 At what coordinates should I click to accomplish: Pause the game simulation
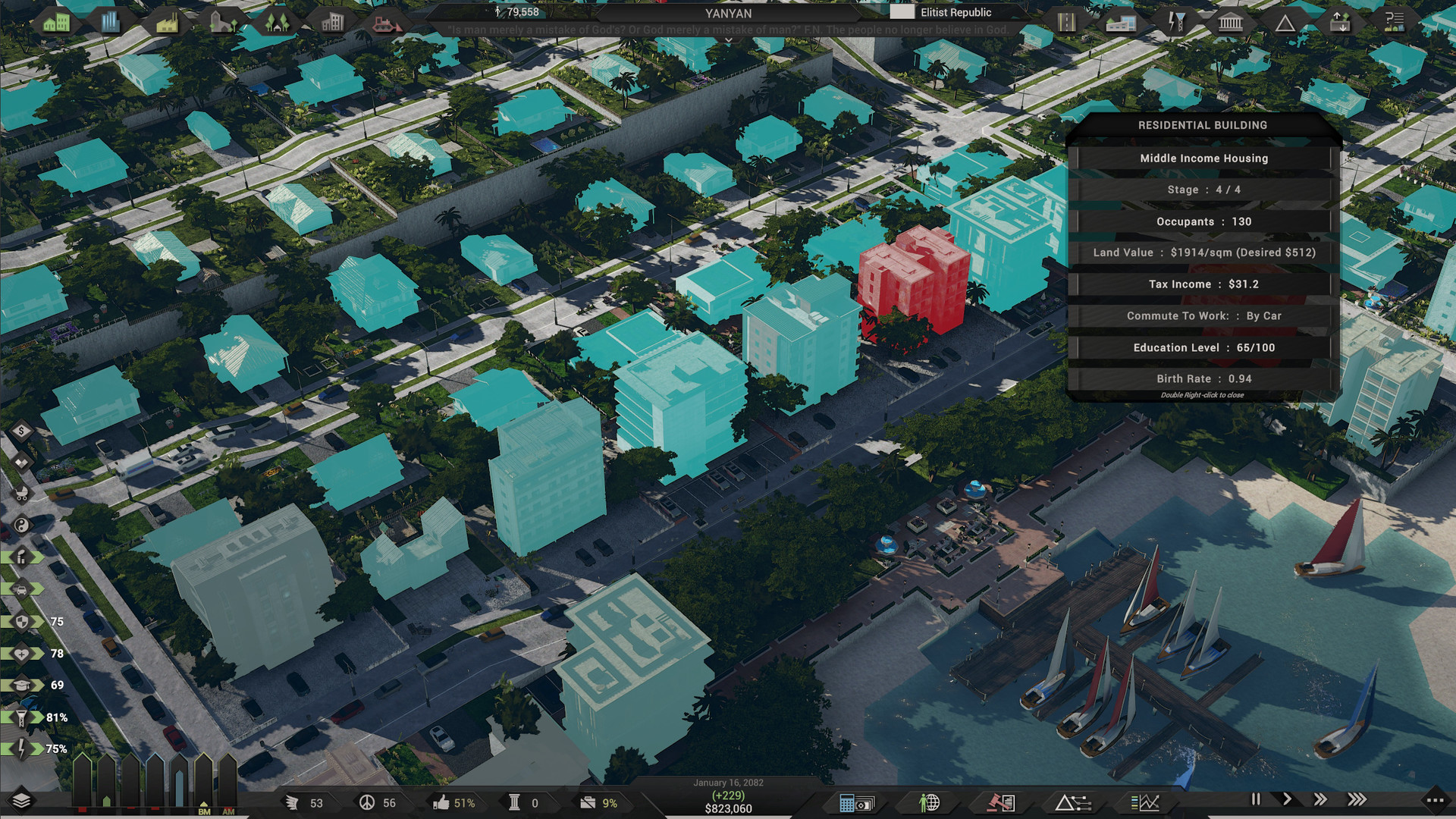click(x=1256, y=799)
